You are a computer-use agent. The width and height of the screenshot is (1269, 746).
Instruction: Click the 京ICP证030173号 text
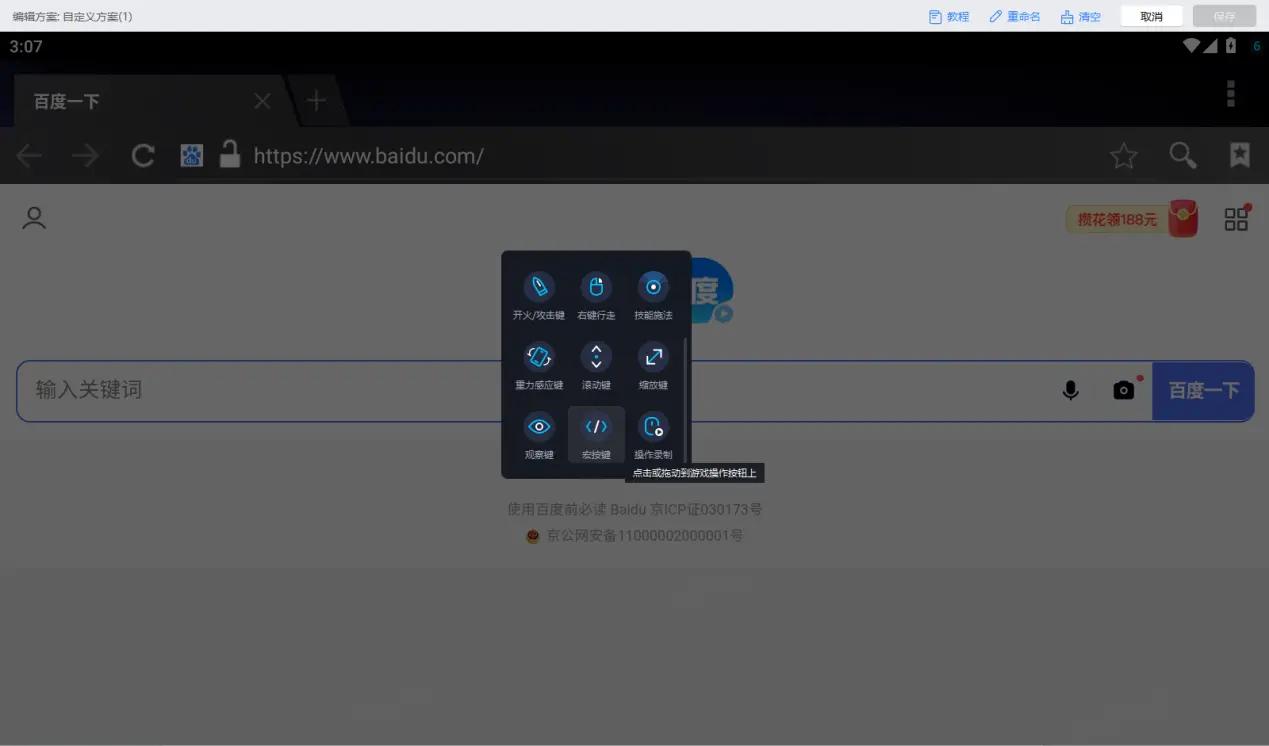point(706,509)
